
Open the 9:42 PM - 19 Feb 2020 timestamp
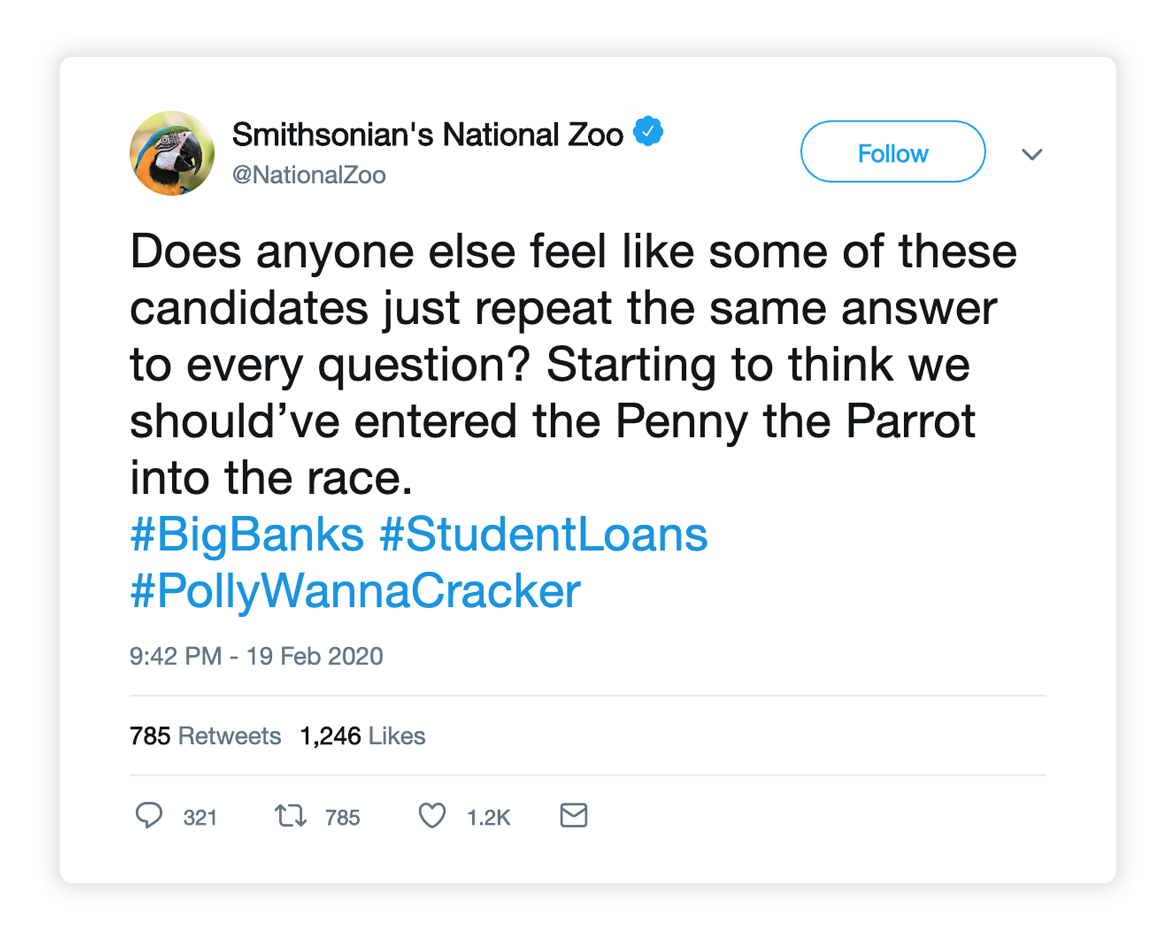click(x=256, y=656)
